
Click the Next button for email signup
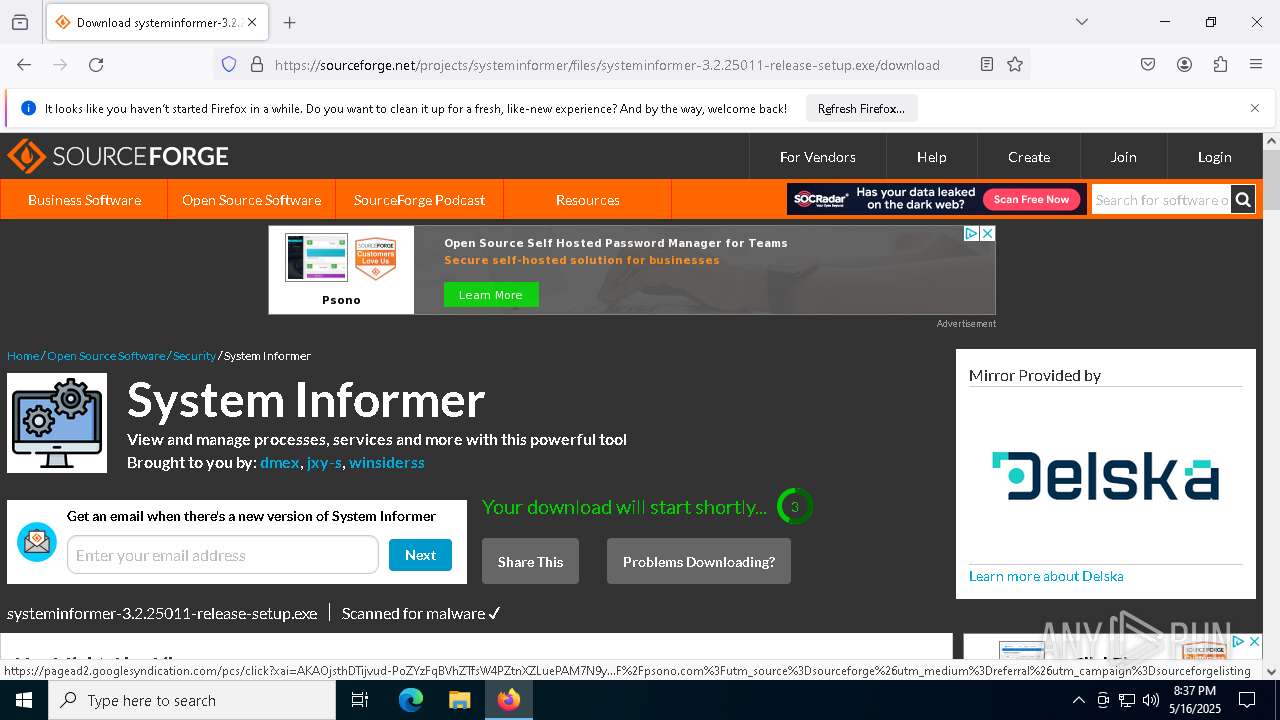(420, 555)
